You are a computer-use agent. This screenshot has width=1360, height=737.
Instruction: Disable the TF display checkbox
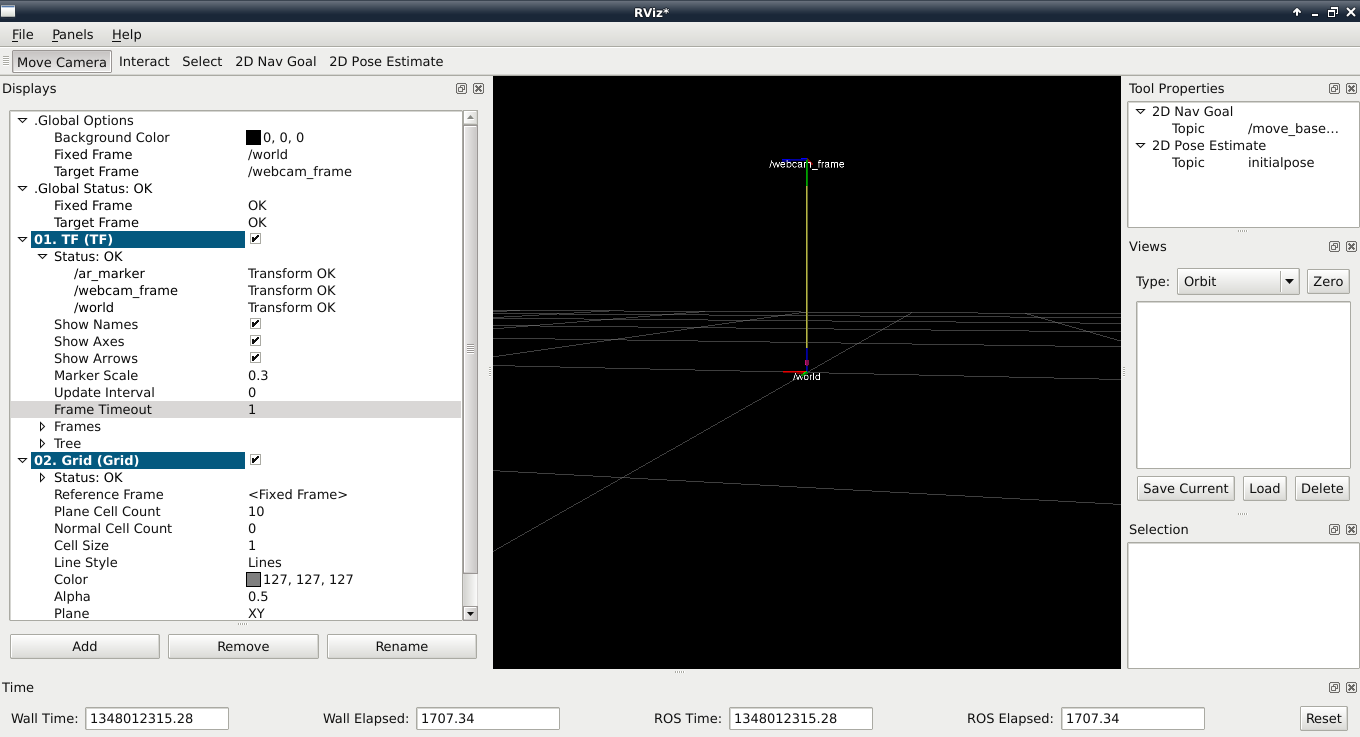click(255, 240)
